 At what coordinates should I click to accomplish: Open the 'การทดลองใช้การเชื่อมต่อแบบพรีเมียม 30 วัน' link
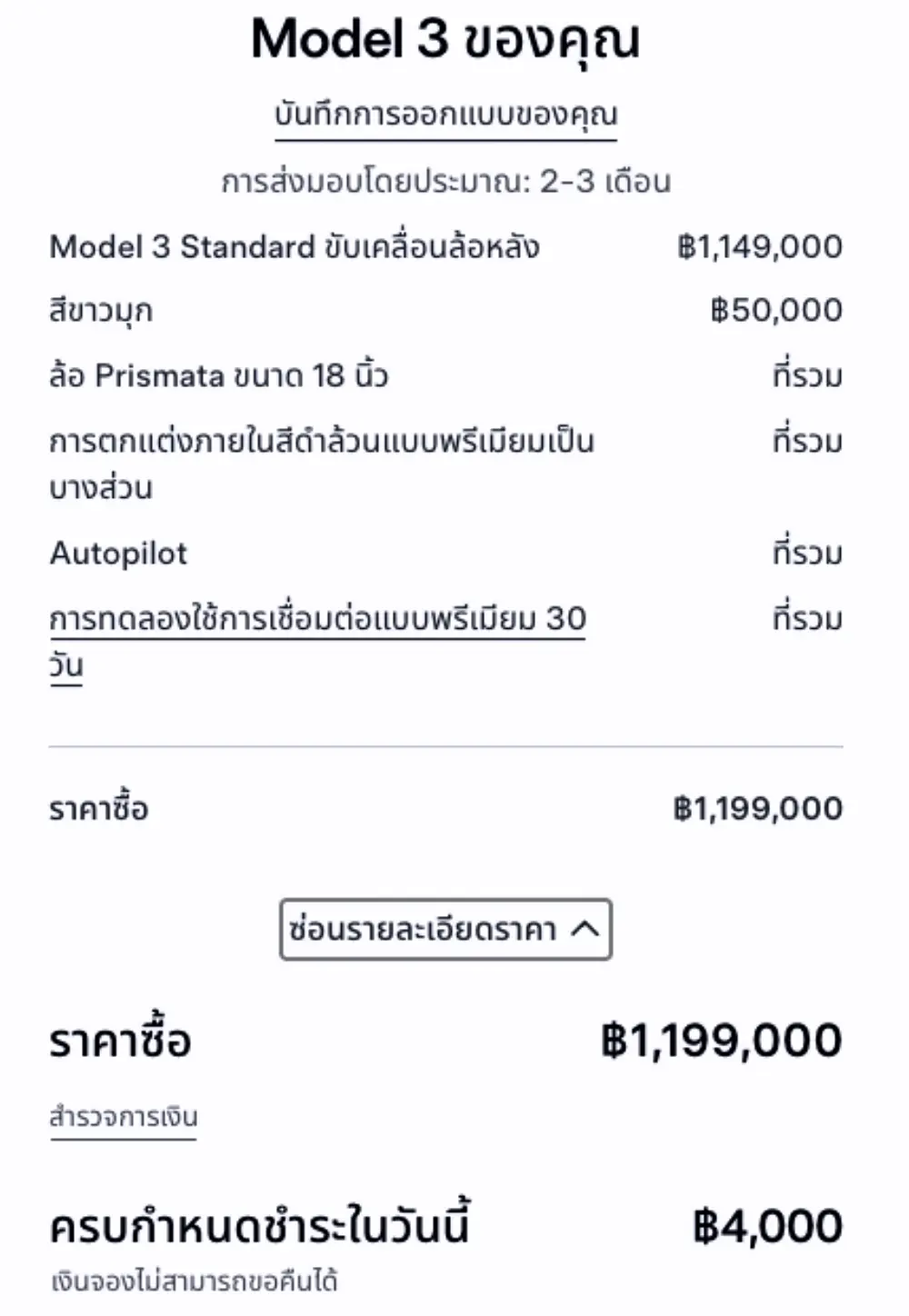click(317, 620)
